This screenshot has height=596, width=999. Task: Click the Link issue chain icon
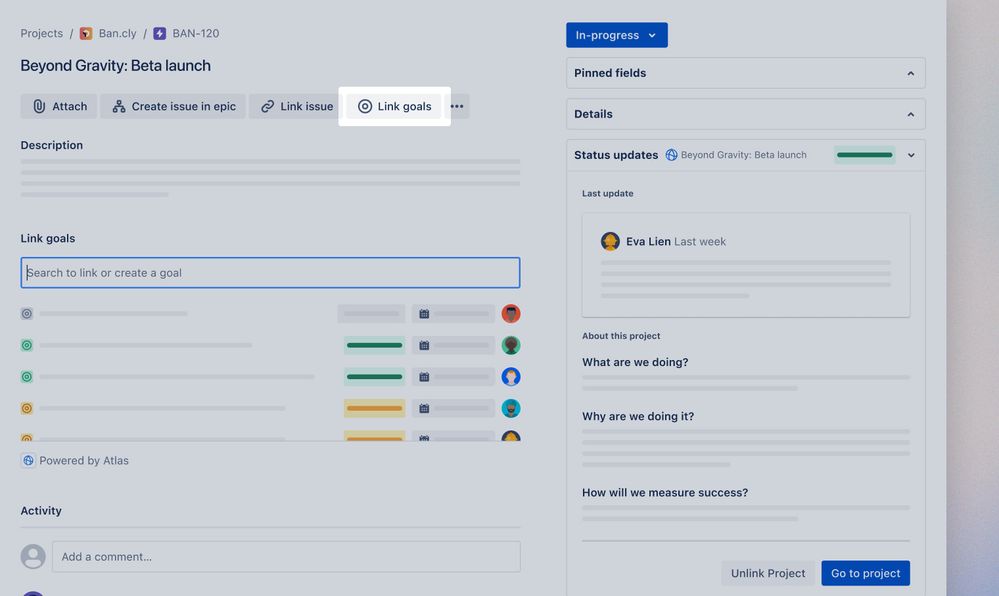[x=267, y=105]
